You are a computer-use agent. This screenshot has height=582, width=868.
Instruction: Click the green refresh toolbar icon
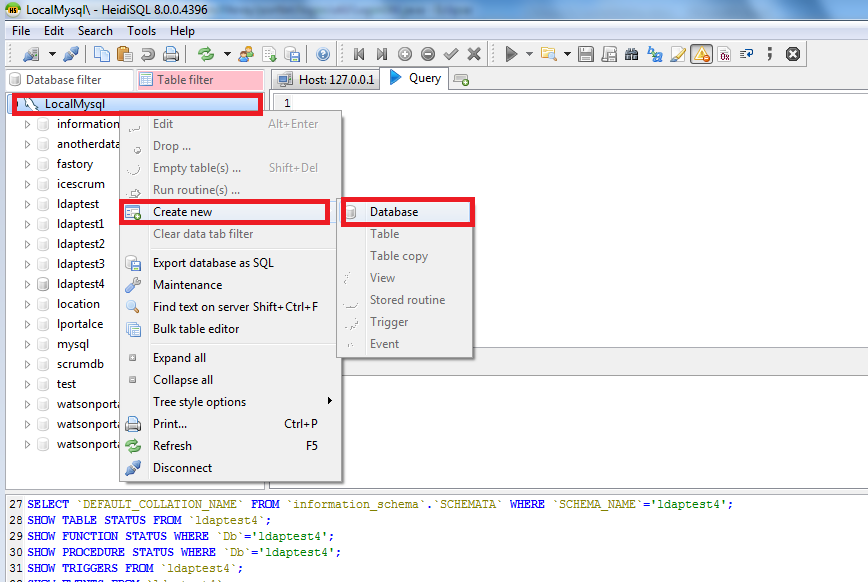(x=206, y=54)
